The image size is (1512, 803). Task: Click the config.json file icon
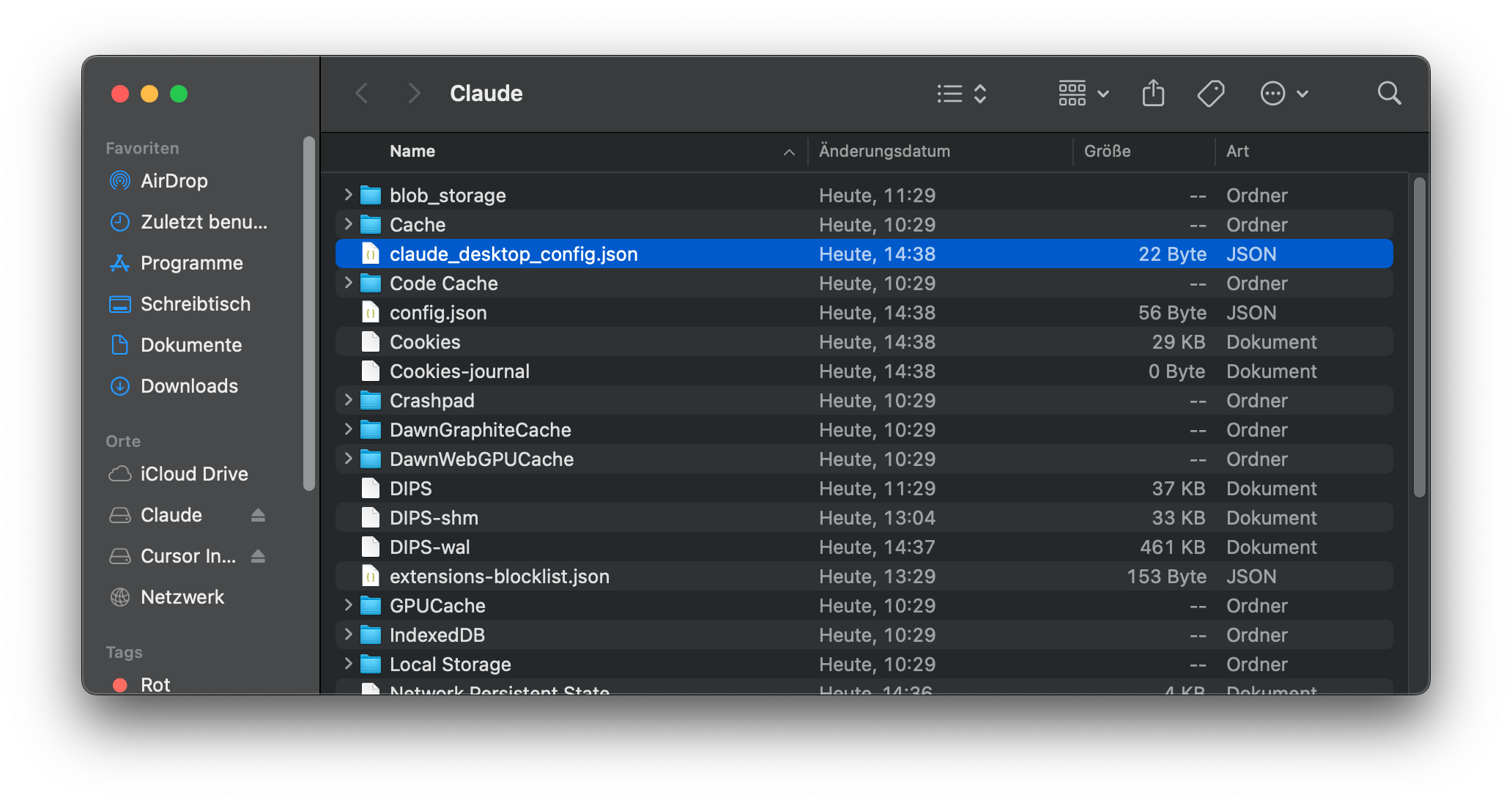coord(371,313)
